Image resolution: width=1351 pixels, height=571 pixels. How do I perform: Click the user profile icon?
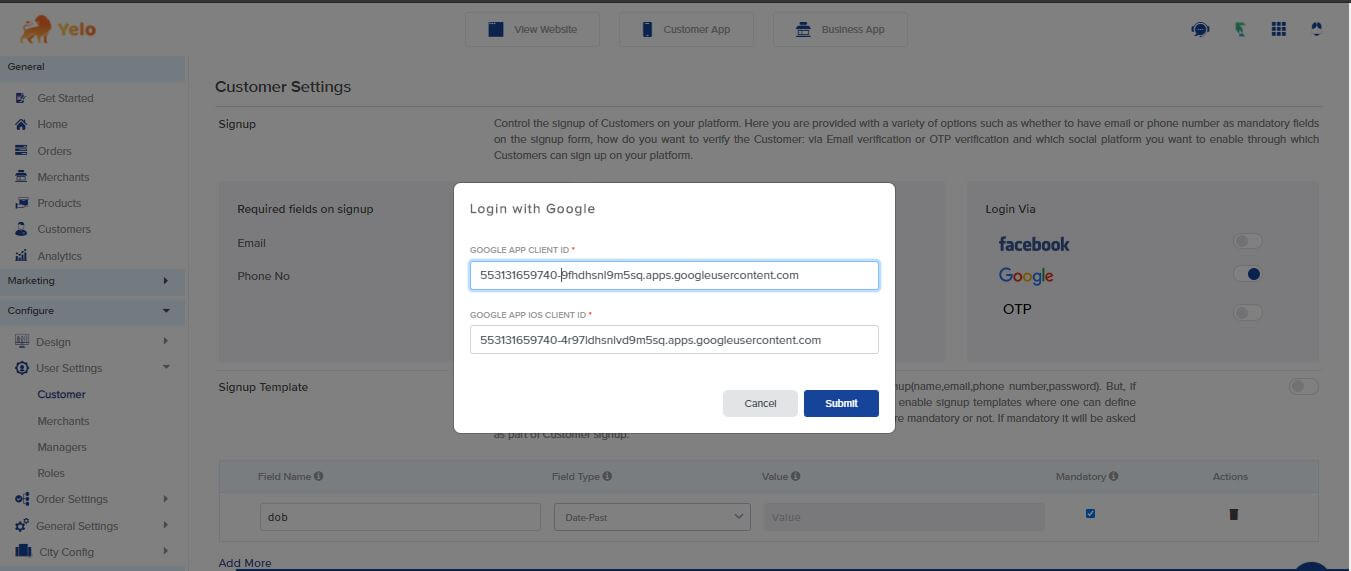coord(1316,29)
